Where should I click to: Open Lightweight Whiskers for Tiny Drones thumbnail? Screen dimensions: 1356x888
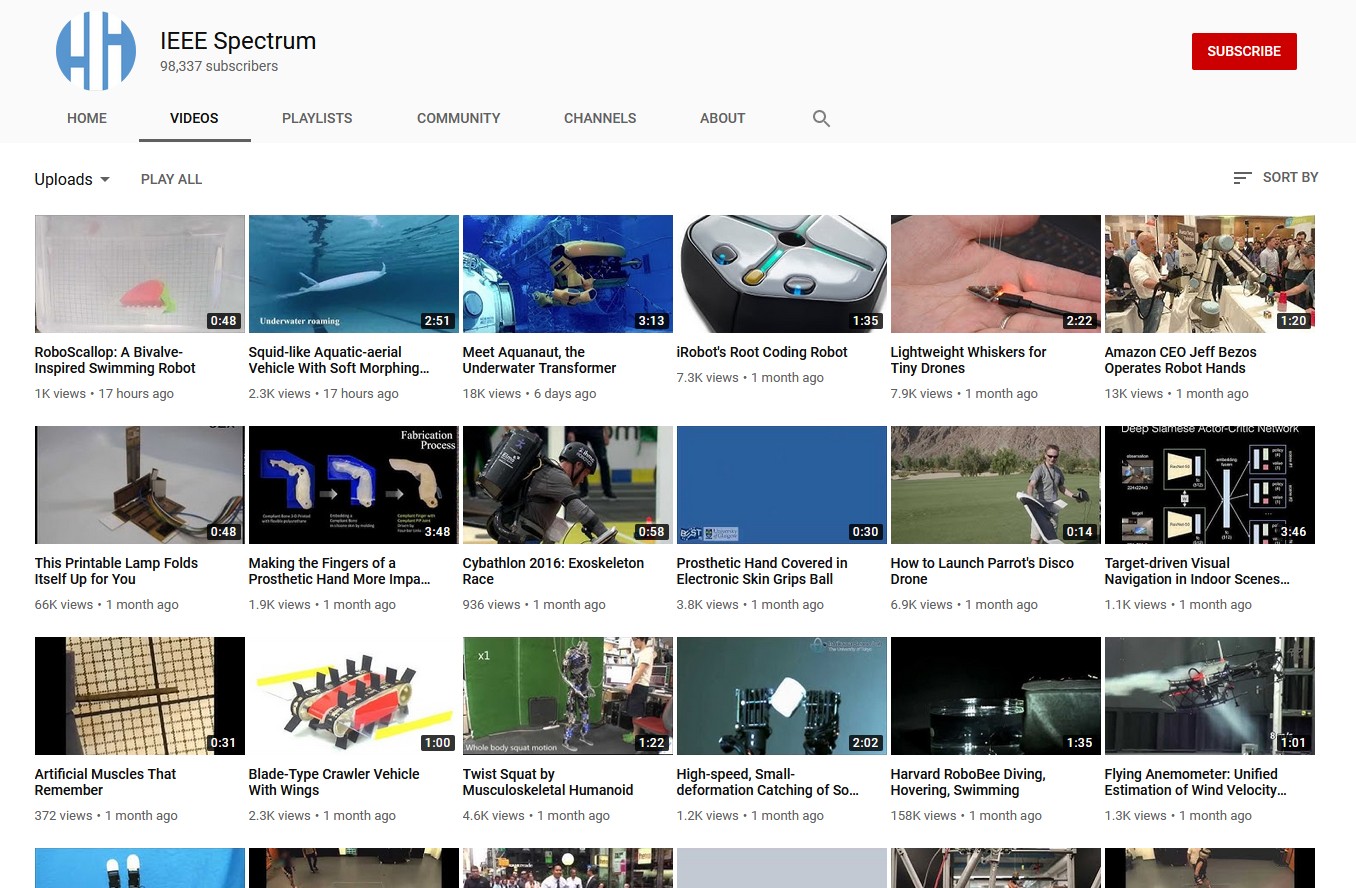coord(996,274)
